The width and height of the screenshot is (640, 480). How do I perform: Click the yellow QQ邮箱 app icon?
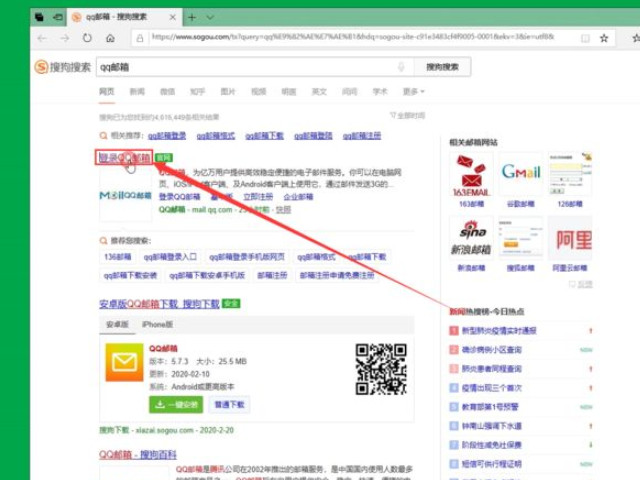(x=124, y=362)
